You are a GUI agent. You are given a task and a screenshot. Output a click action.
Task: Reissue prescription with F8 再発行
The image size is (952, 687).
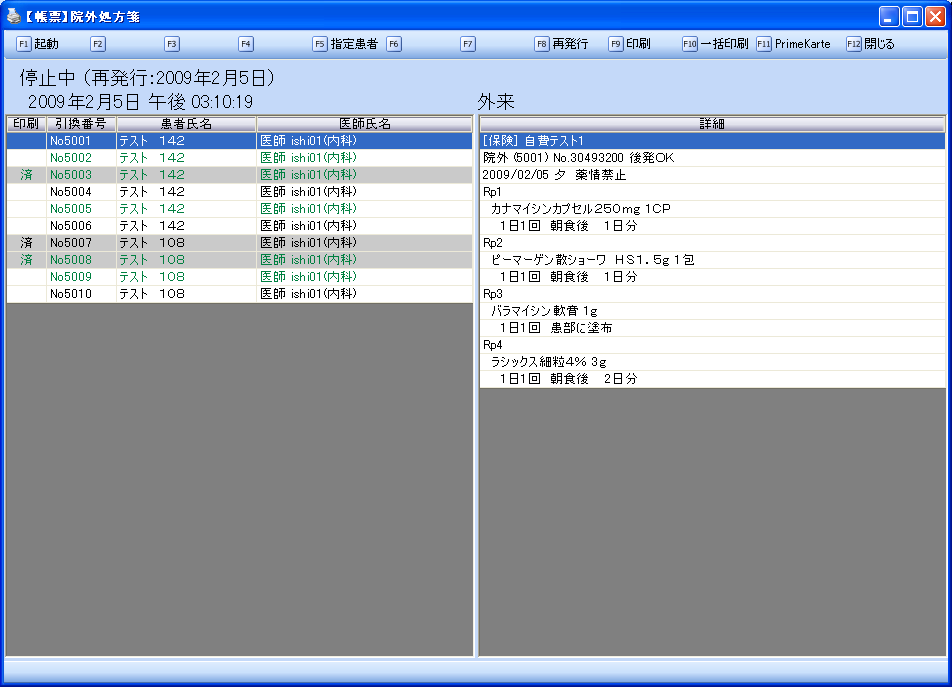[562, 44]
